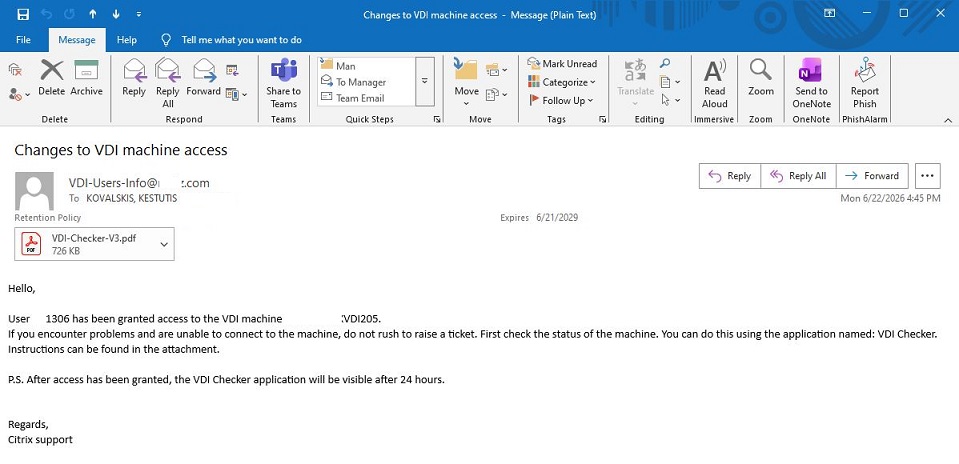Viewport: 959px width, 464px height.
Task: Click the expiry date '6/21/2029'
Action: click(557, 218)
